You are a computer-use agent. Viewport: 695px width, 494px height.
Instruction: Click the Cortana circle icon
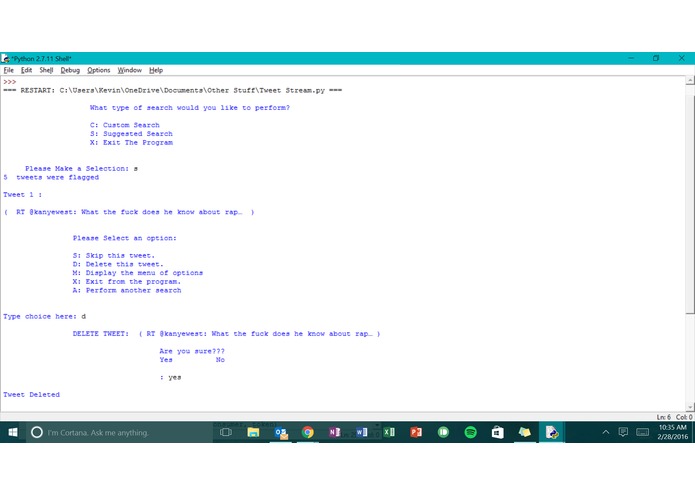(x=37, y=432)
